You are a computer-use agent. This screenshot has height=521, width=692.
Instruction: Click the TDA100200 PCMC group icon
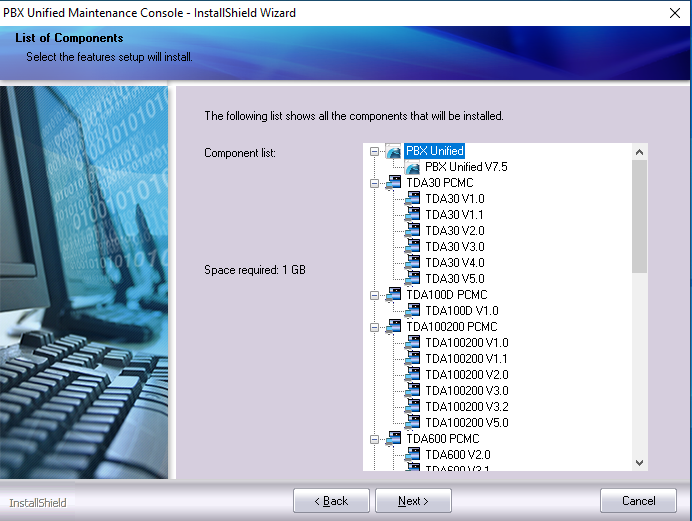pyautogui.click(x=393, y=327)
